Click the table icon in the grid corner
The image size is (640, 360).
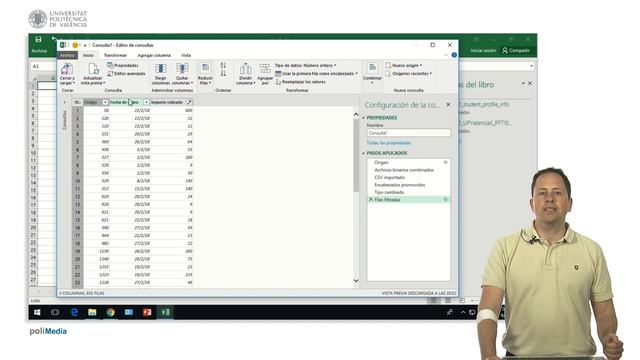(x=77, y=102)
